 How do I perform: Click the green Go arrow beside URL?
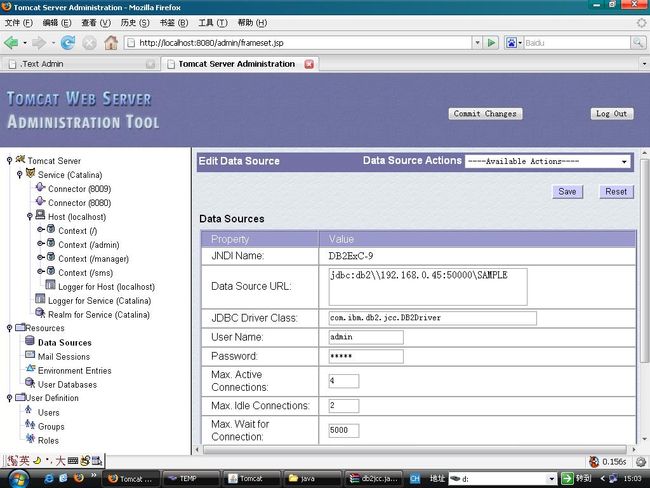click(x=491, y=43)
